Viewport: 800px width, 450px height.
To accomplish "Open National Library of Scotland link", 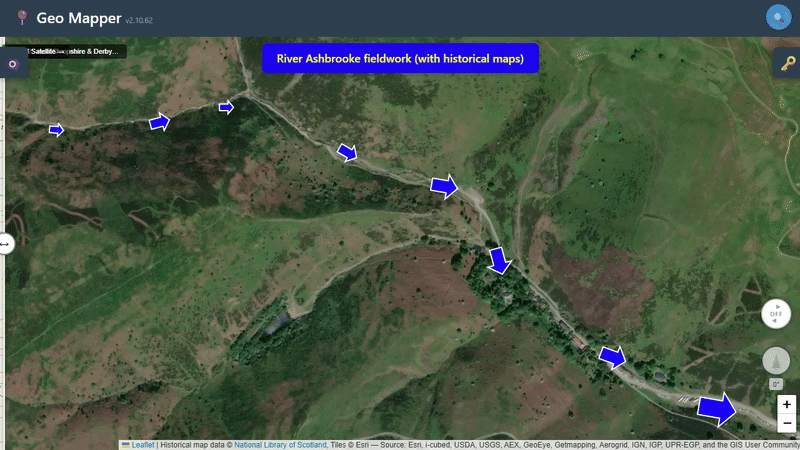I will (280, 445).
